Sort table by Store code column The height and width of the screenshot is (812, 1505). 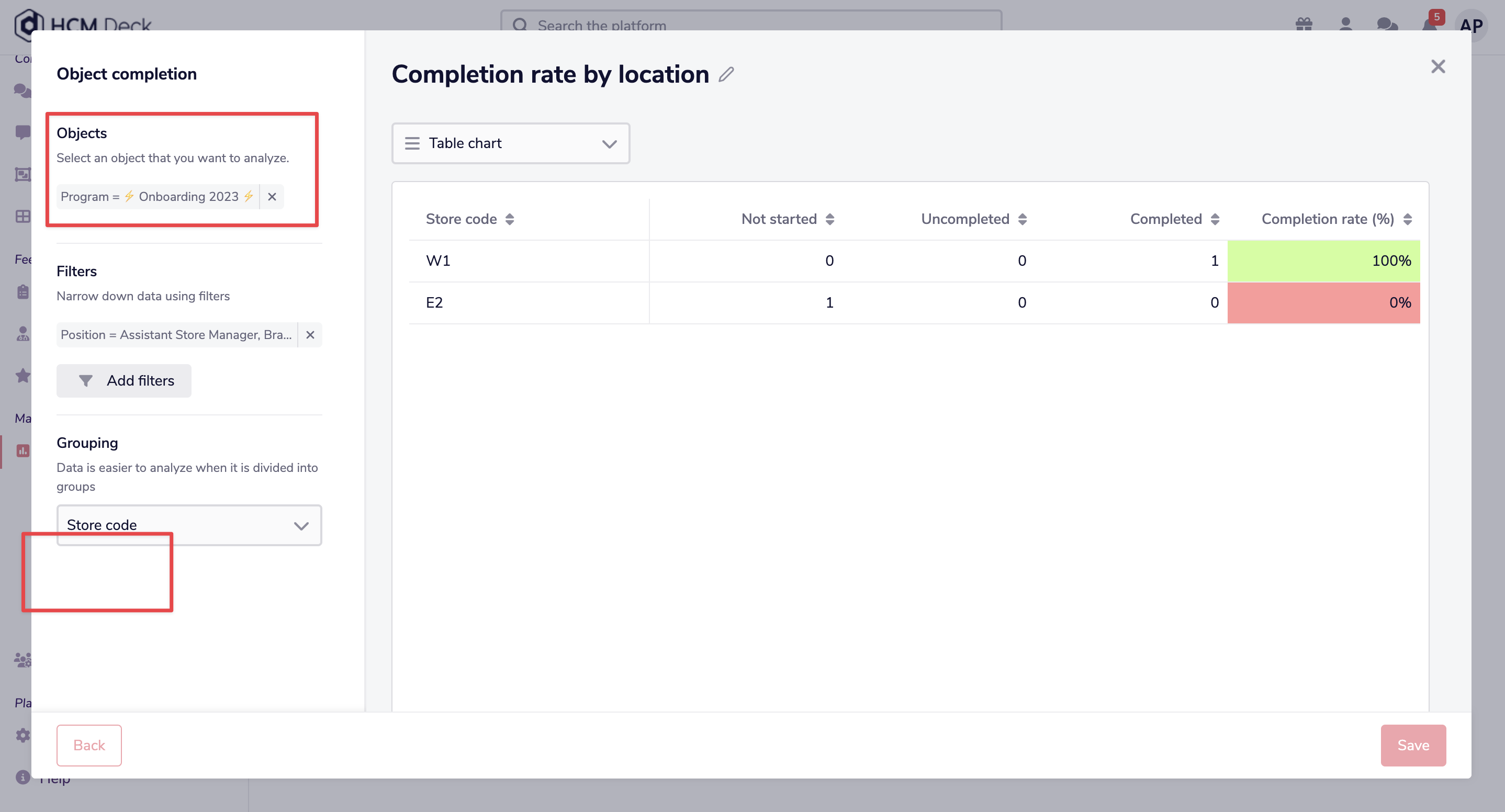click(510, 219)
